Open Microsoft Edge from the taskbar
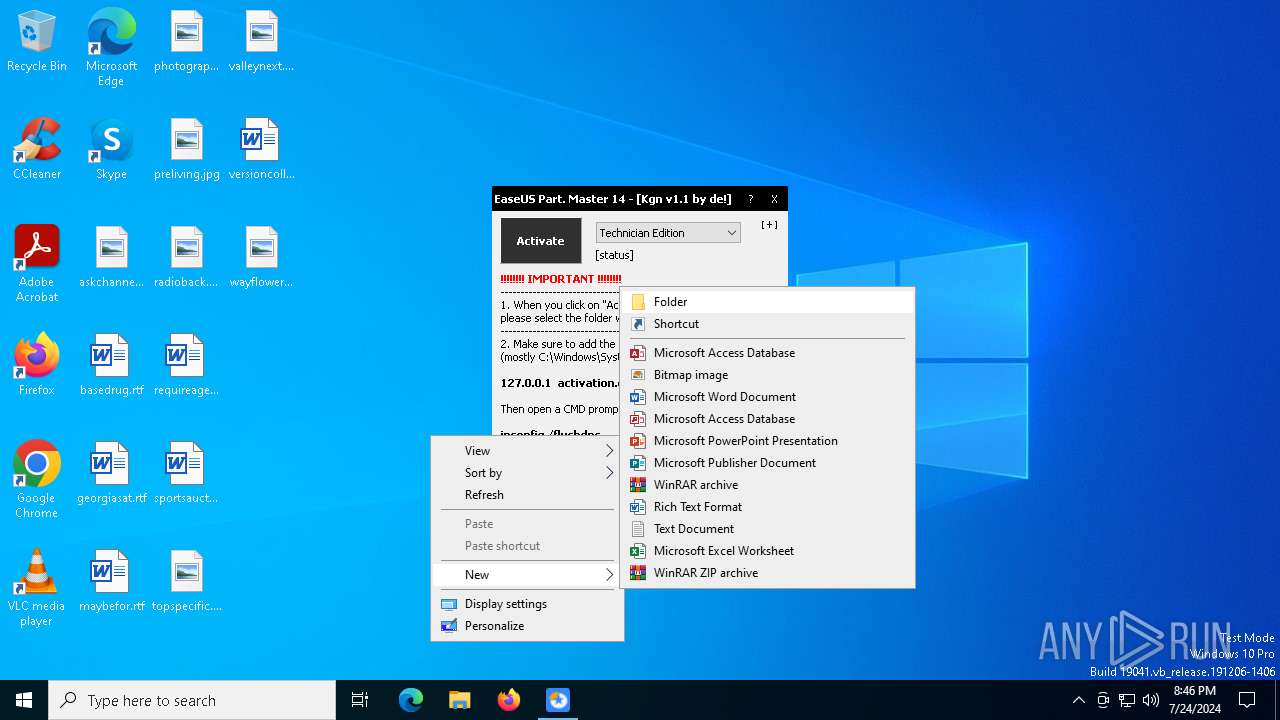The height and width of the screenshot is (720, 1280). tap(411, 700)
